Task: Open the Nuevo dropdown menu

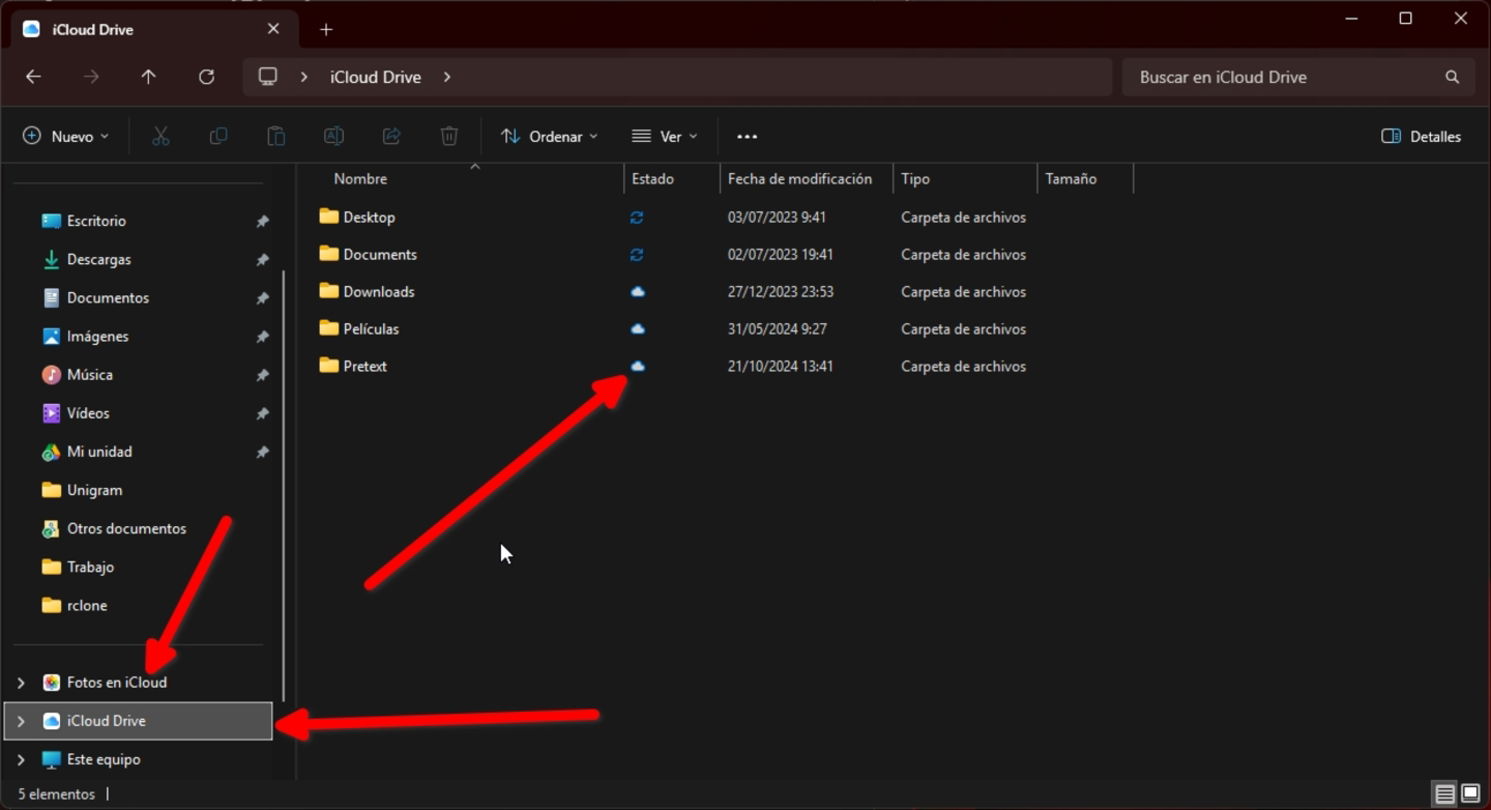Action: 66,136
